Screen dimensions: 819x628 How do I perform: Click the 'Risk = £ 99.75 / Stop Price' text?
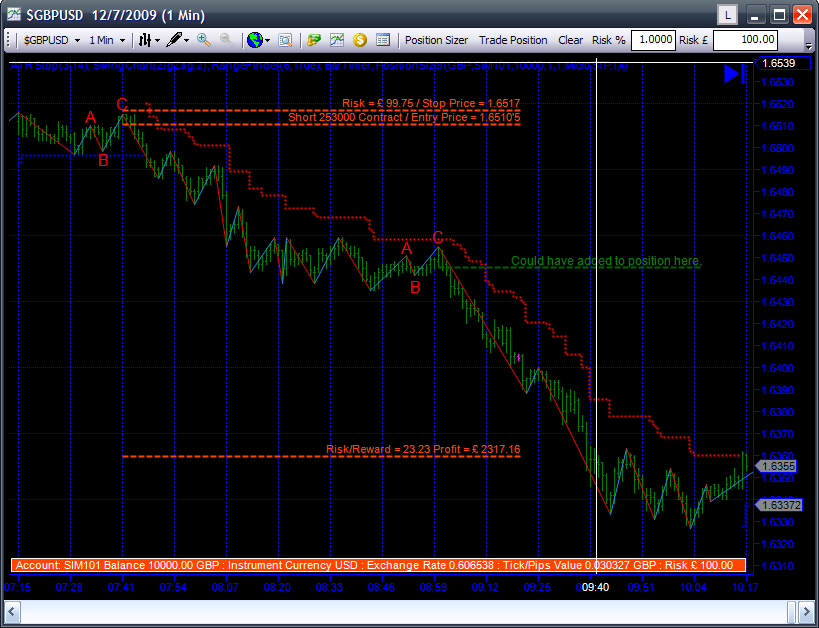[431, 103]
